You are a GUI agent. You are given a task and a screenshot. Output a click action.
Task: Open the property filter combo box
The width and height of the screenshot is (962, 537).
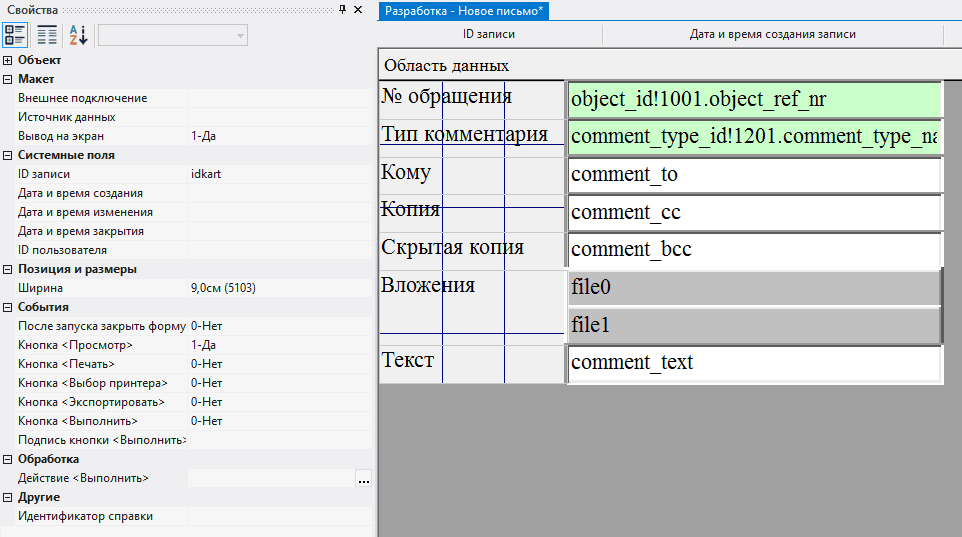click(173, 35)
